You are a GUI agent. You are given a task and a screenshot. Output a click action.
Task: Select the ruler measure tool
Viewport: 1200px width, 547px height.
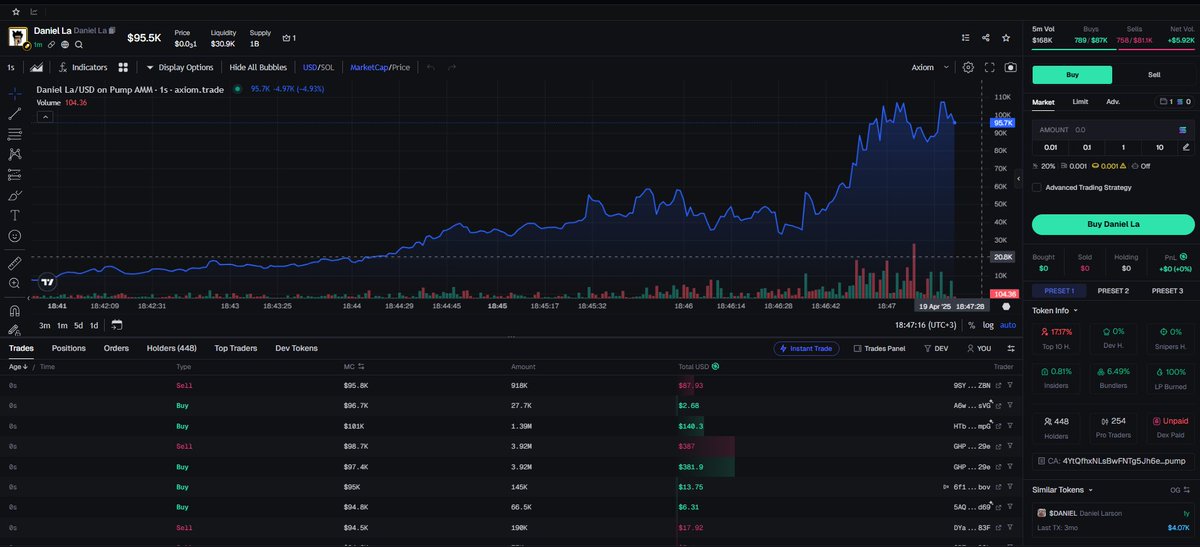(15, 263)
